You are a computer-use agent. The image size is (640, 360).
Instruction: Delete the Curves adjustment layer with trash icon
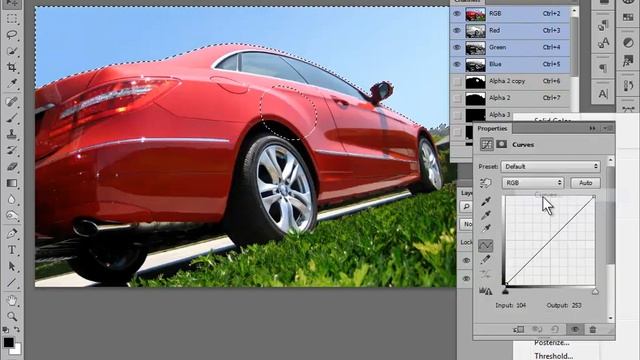(593, 329)
